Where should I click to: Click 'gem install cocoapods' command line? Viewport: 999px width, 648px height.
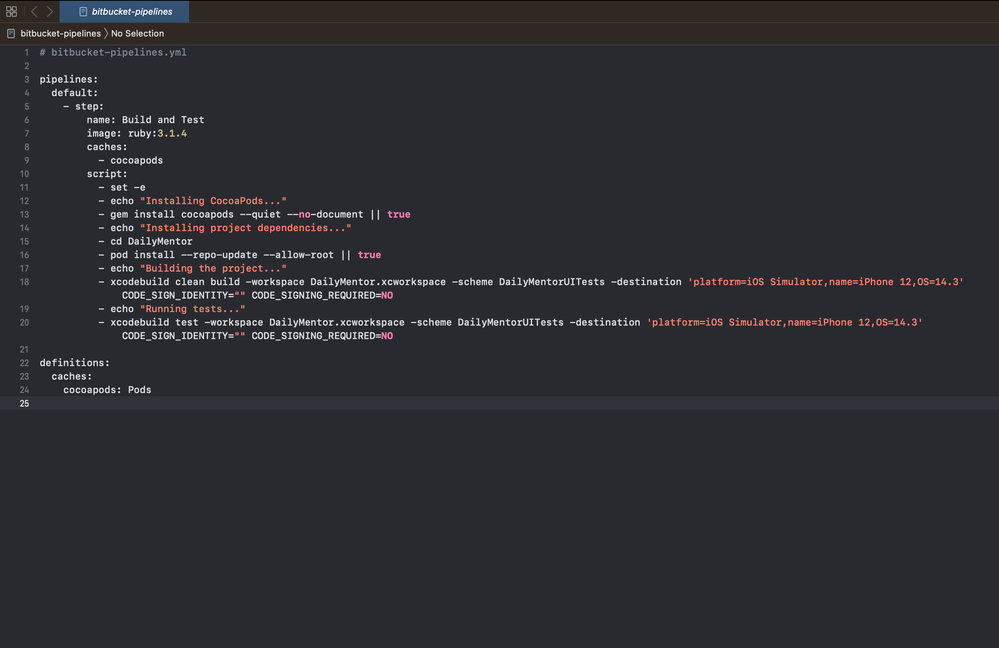tap(254, 215)
